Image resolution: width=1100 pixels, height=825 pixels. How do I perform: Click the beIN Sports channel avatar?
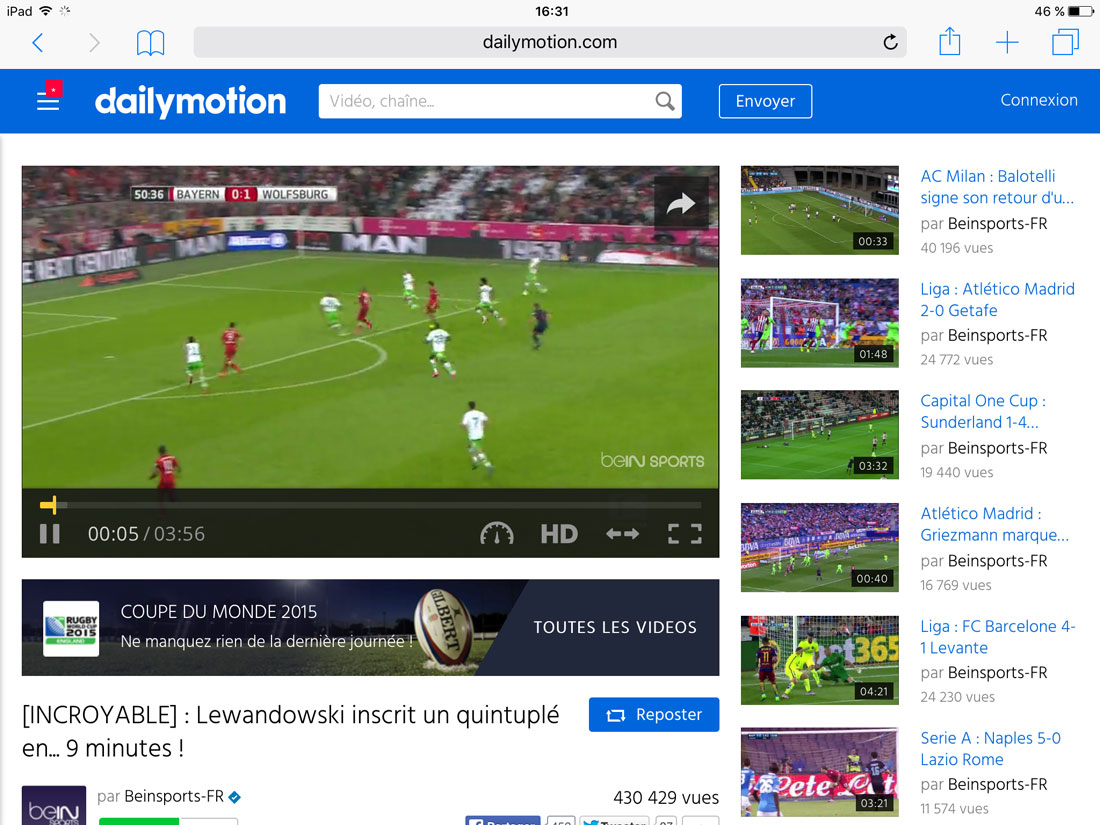click(54, 805)
